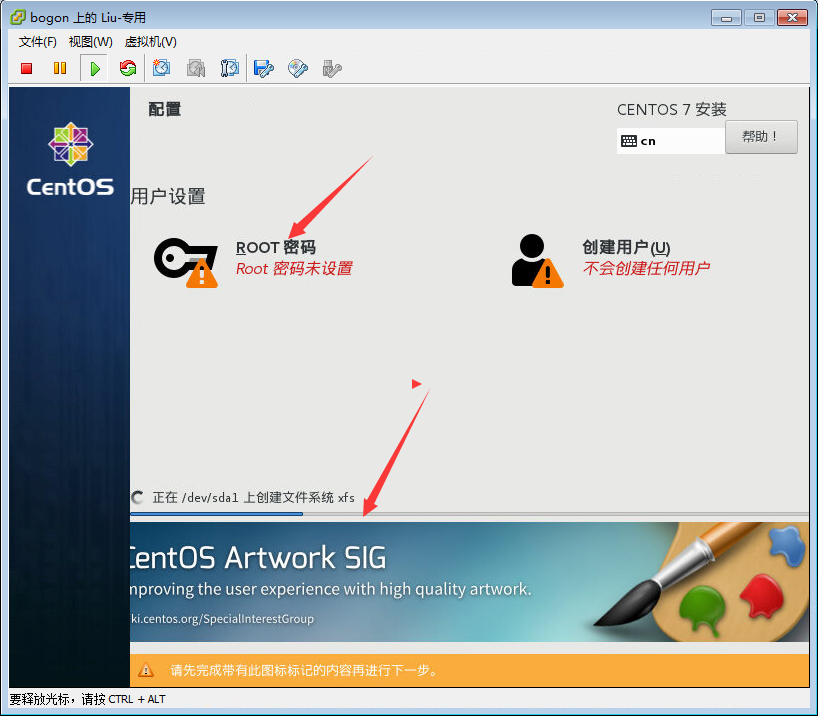Open the 虚拟机(V) menu
The width and height of the screenshot is (818, 716).
(151, 41)
